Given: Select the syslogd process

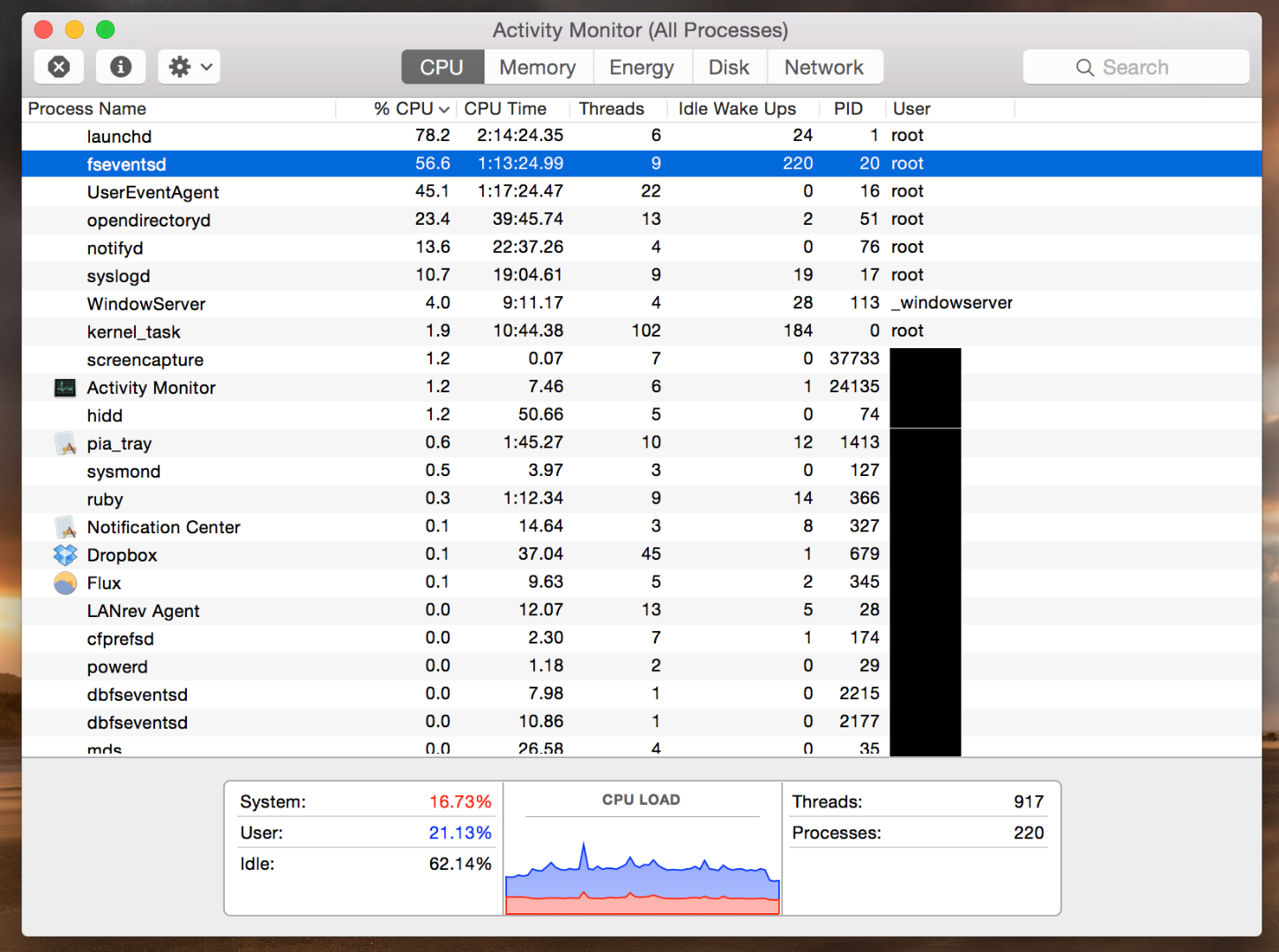Looking at the screenshot, I should tap(642, 275).
